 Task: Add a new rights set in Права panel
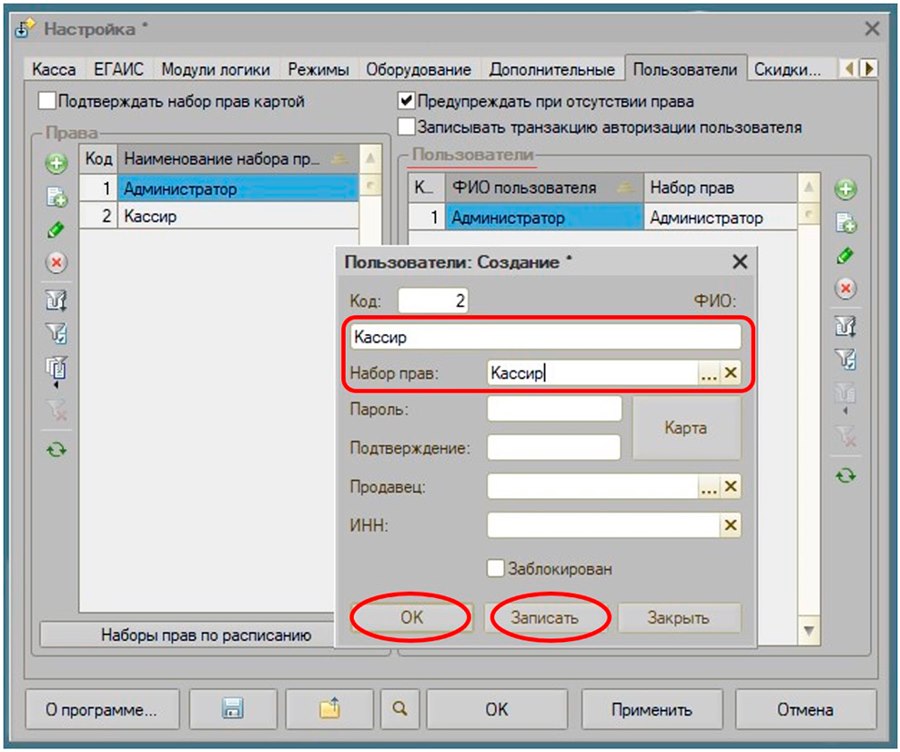[56, 164]
